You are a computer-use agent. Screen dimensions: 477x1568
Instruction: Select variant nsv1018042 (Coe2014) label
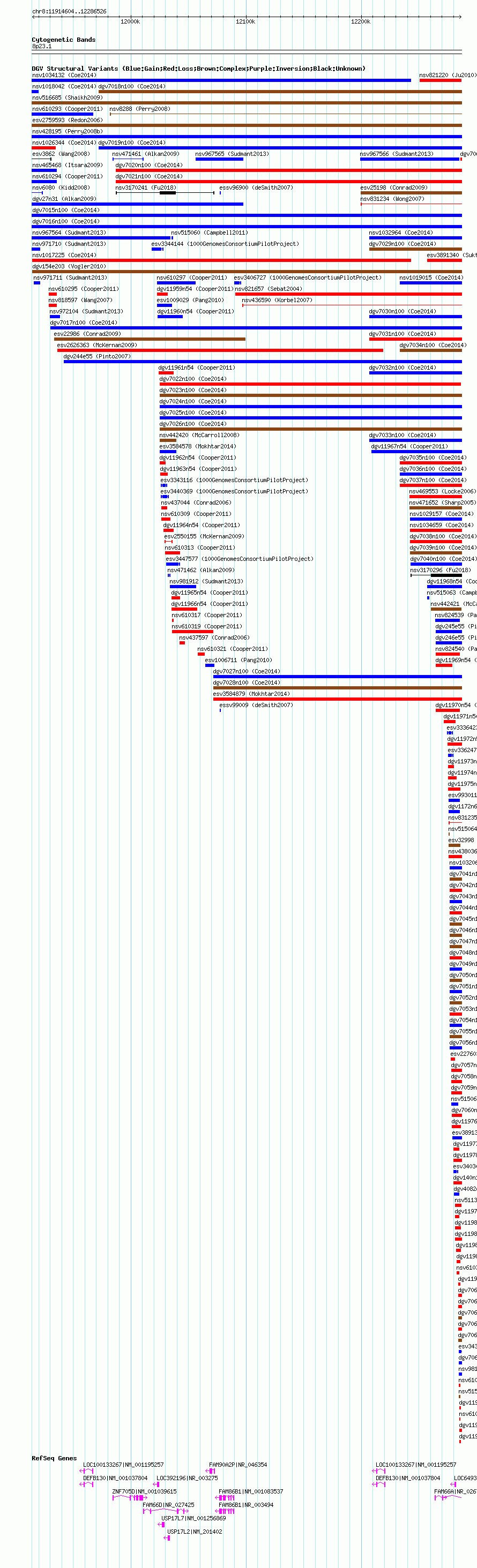pyautogui.click(x=64, y=86)
